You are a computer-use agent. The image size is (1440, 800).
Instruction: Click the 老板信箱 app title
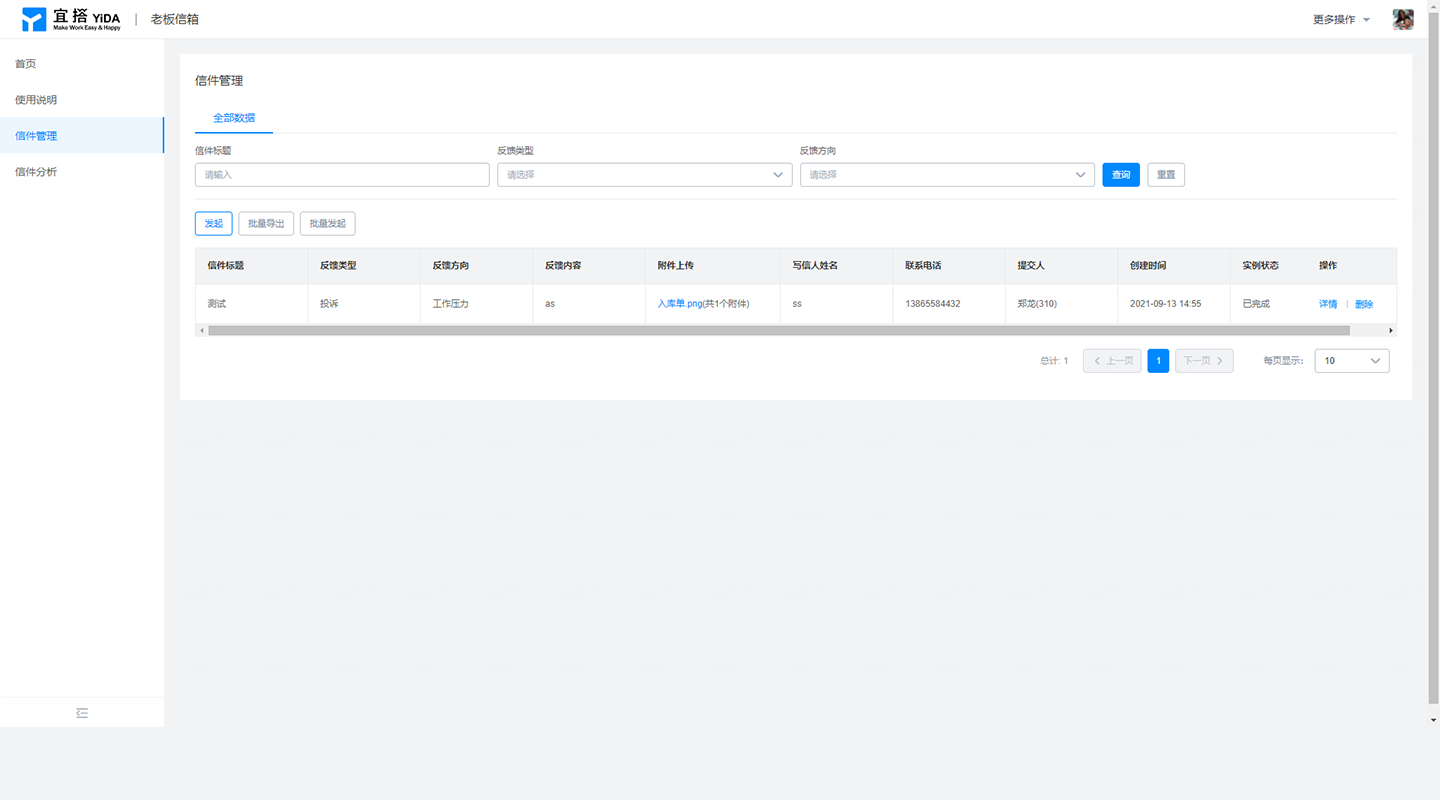175,19
